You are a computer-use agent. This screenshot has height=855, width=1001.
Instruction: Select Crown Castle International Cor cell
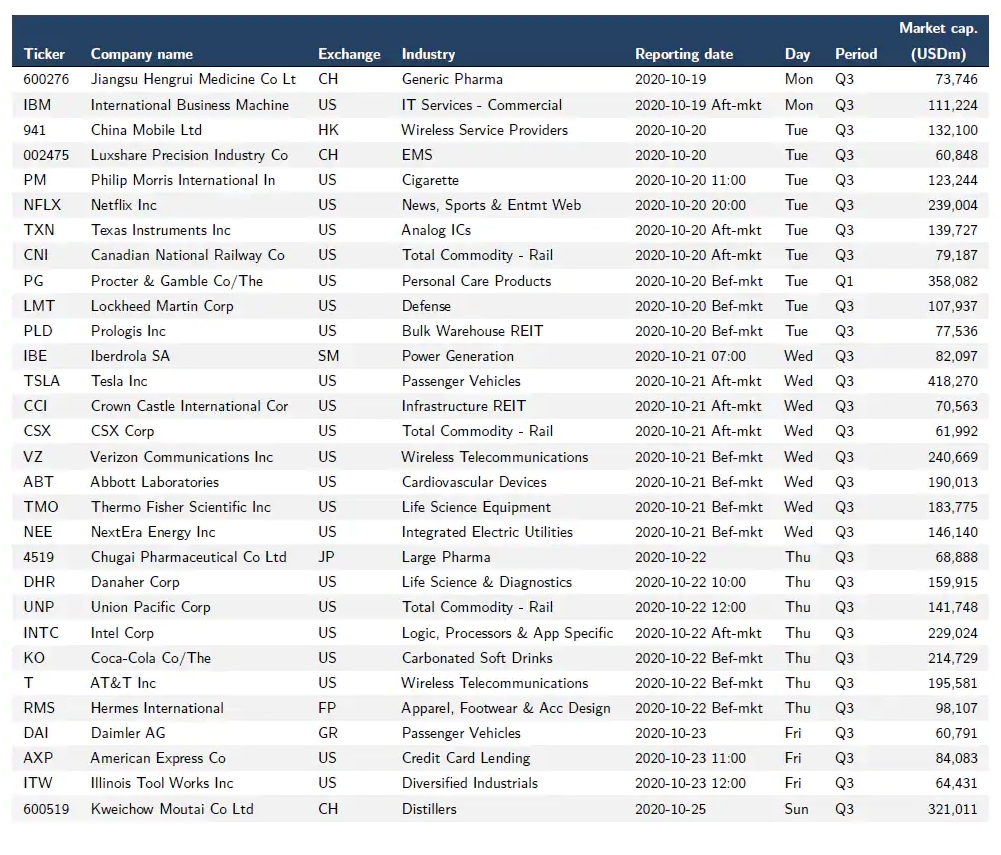(189, 406)
